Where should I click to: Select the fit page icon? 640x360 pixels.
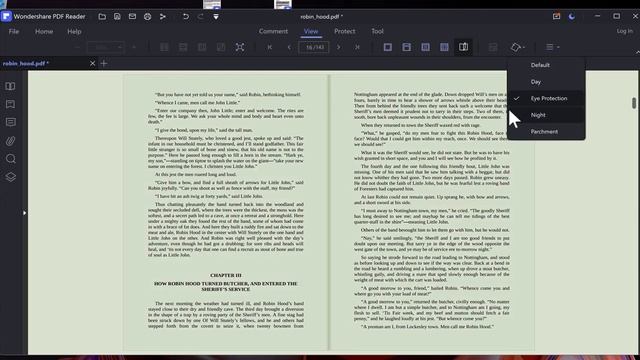point(221,47)
